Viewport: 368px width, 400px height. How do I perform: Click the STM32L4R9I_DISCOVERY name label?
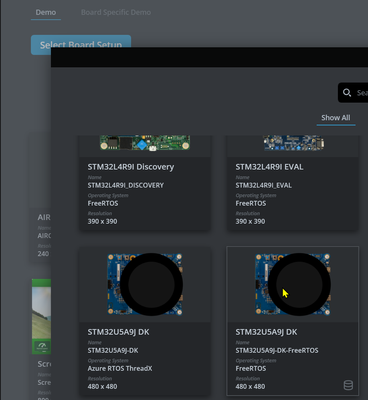(126, 185)
